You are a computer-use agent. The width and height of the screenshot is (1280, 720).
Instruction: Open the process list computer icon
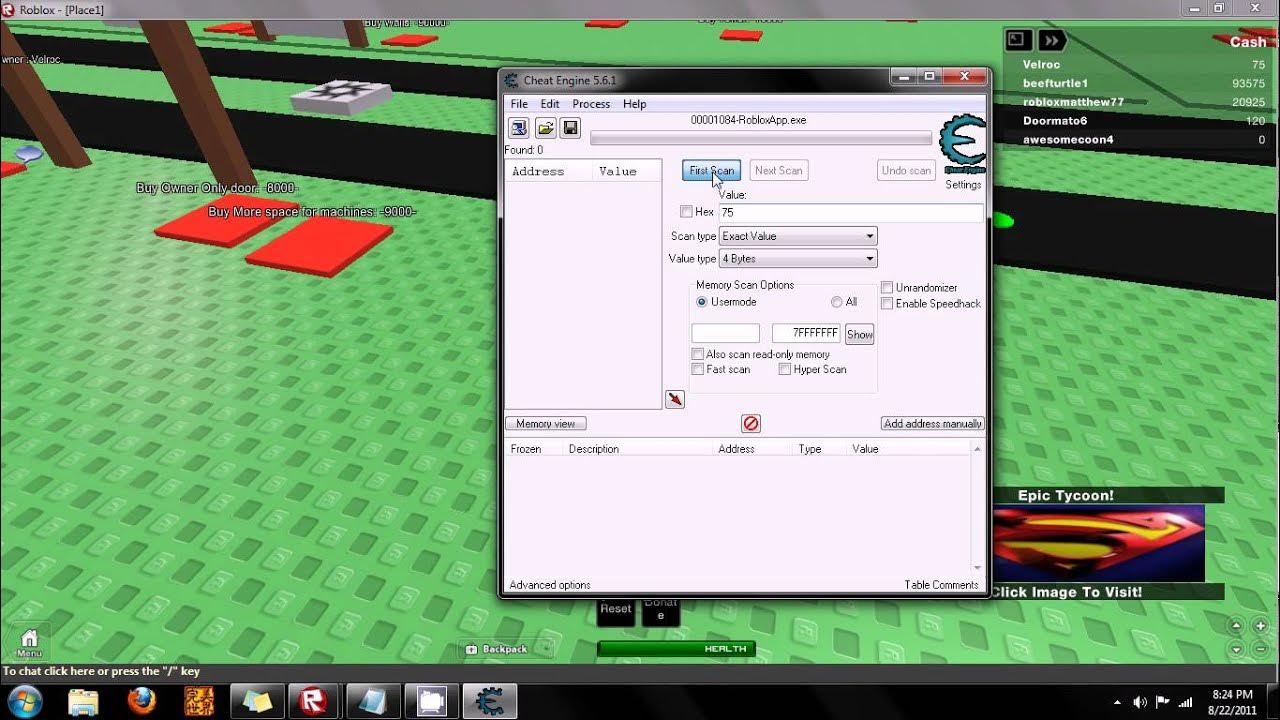point(519,128)
